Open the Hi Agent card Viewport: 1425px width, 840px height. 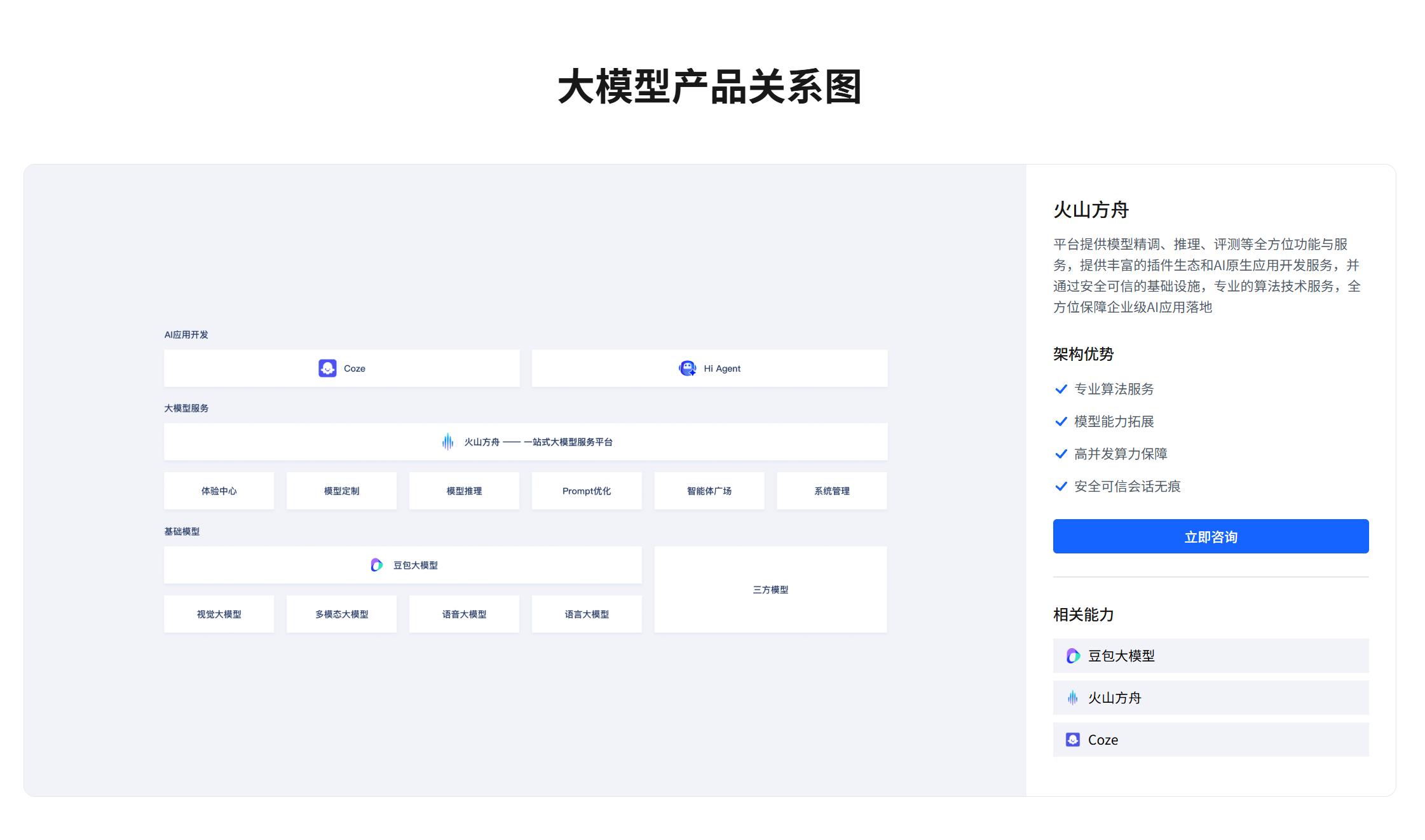pyautogui.click(x=709, y=369)
